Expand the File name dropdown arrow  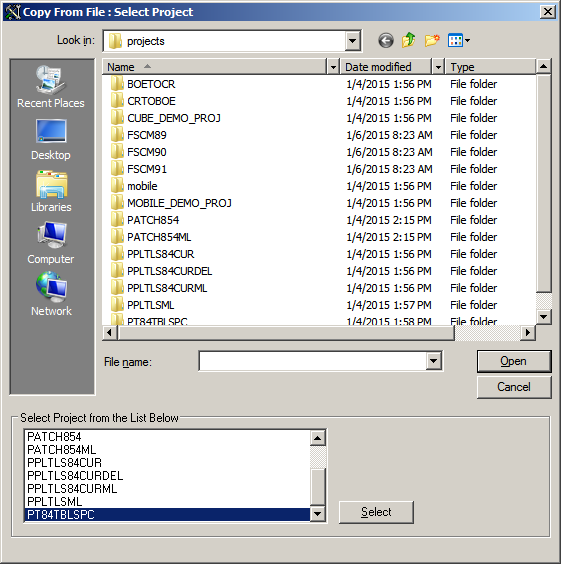click(x=433, y=361)
